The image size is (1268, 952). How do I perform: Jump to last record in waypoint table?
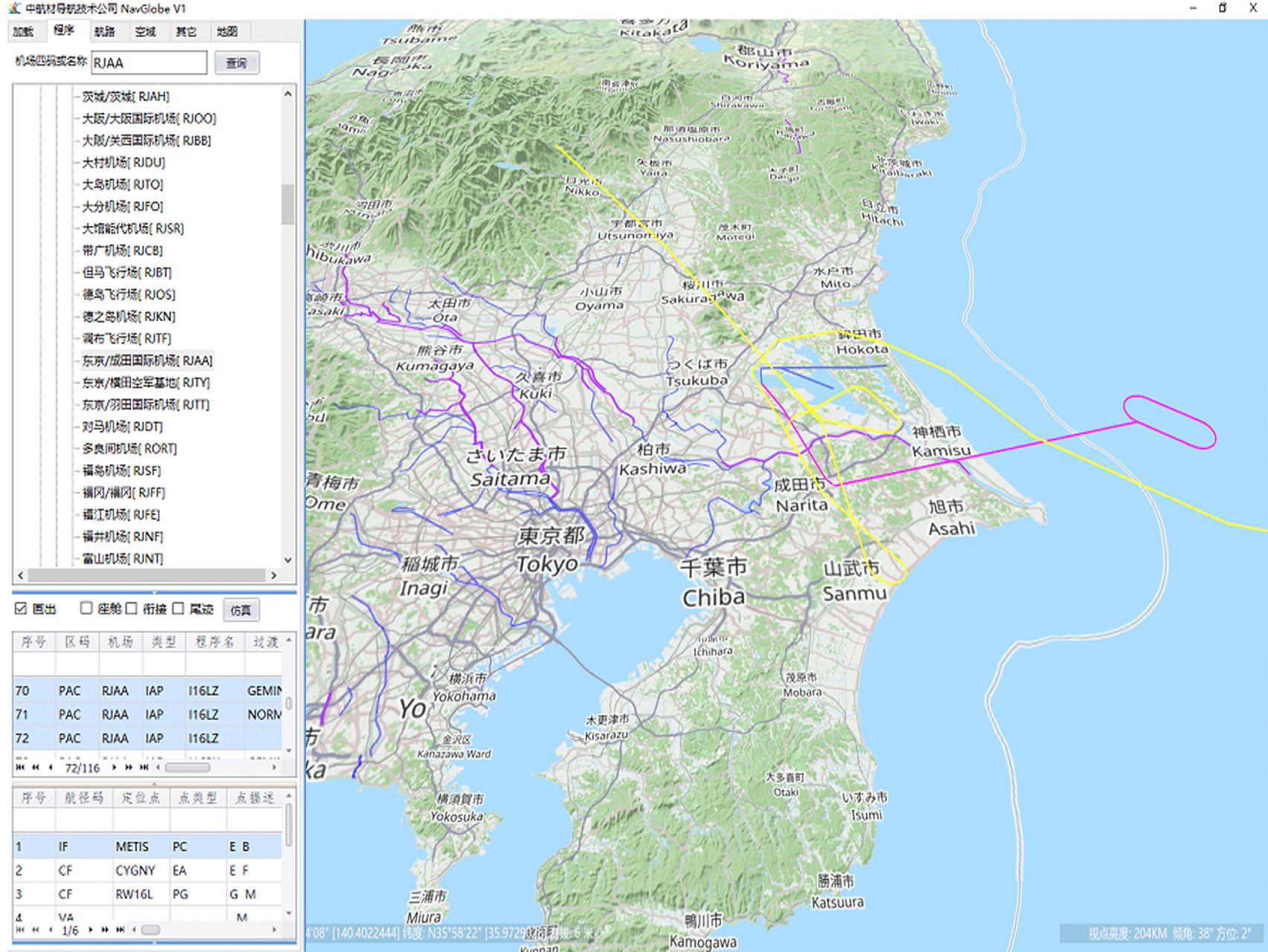click(x=121, y=930)
